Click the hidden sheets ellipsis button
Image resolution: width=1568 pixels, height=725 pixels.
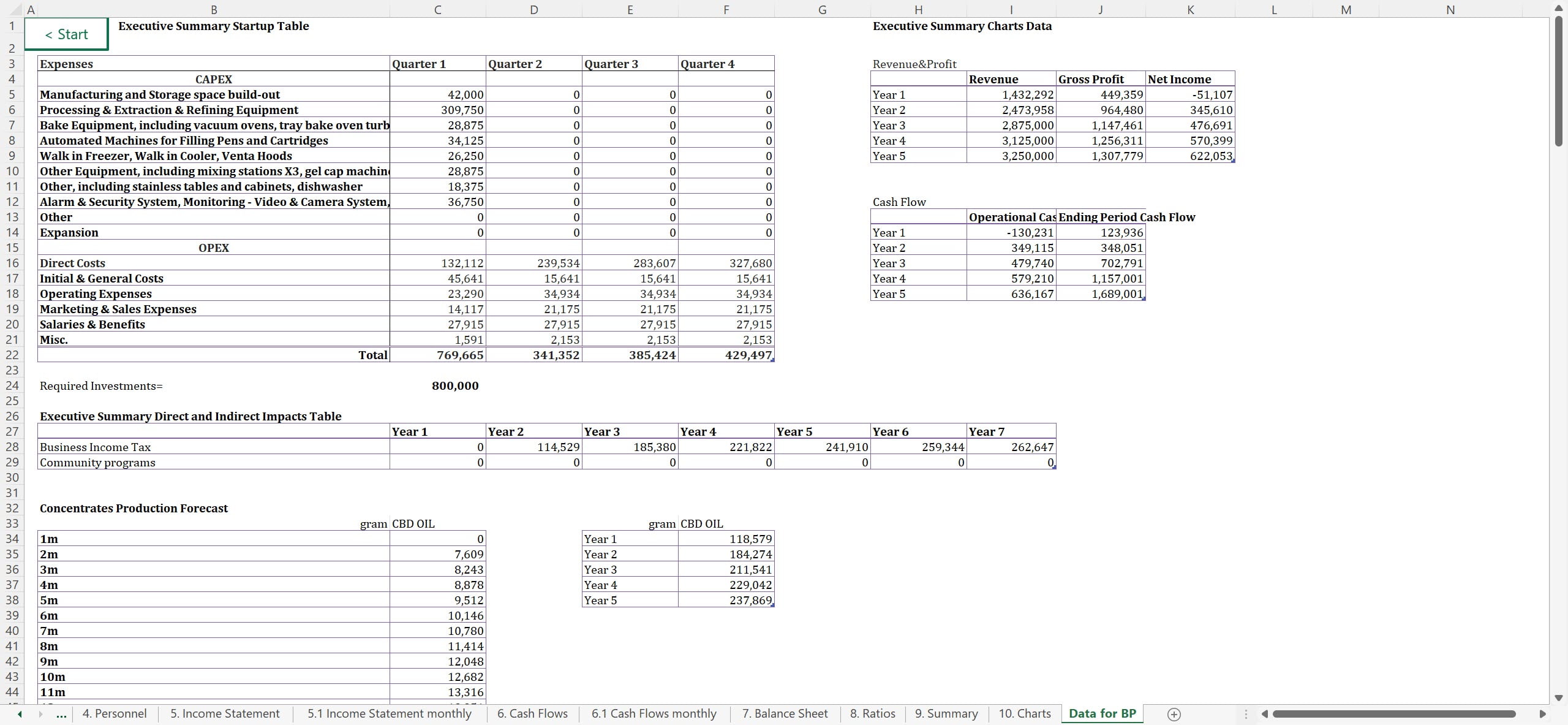pyautogui.click(x=61, y=714)
